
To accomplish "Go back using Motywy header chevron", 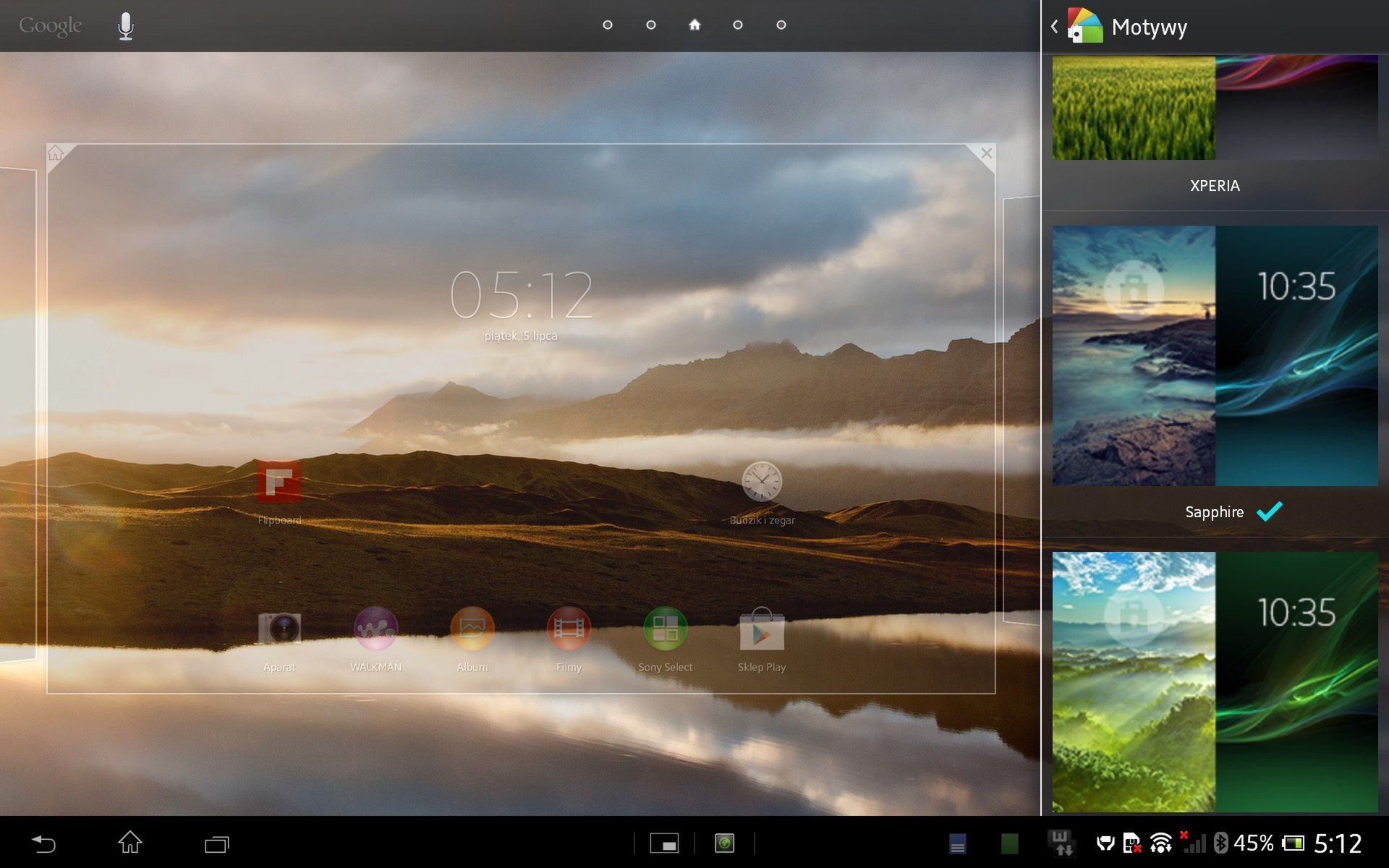I will [1054, 27].
